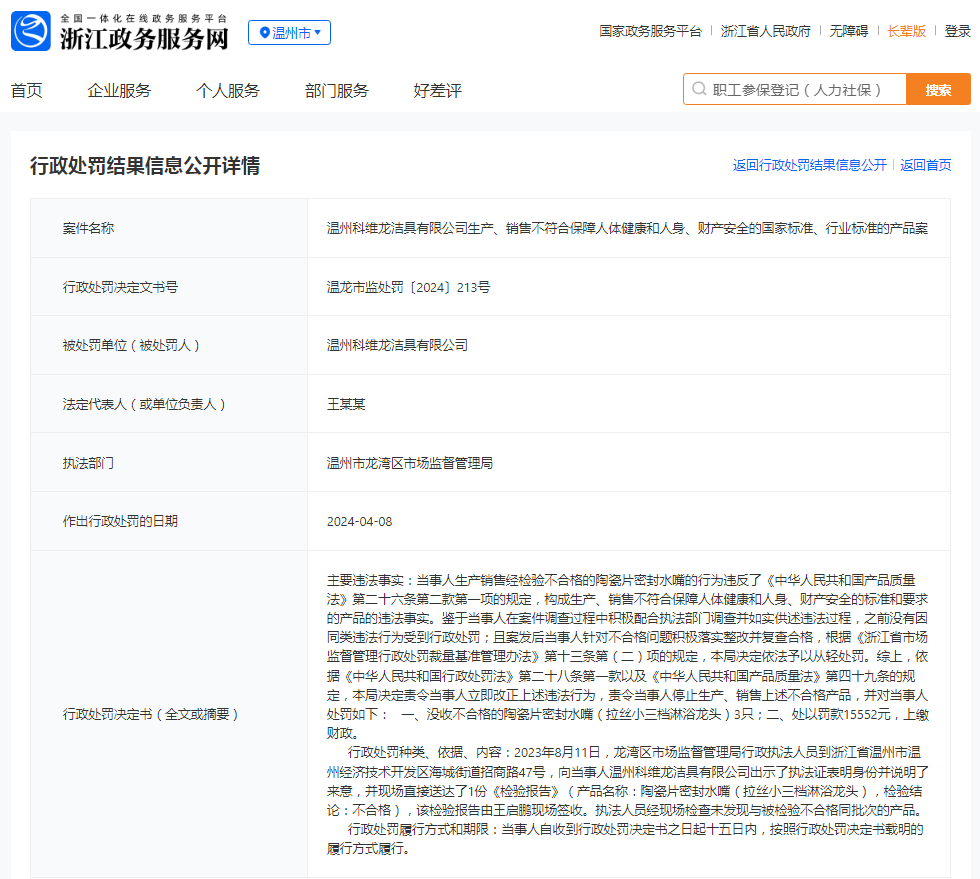Click the 浙江政务服务网 logo icon
The height and width of the screenshot is (879, 980).
tap(31, 31)
